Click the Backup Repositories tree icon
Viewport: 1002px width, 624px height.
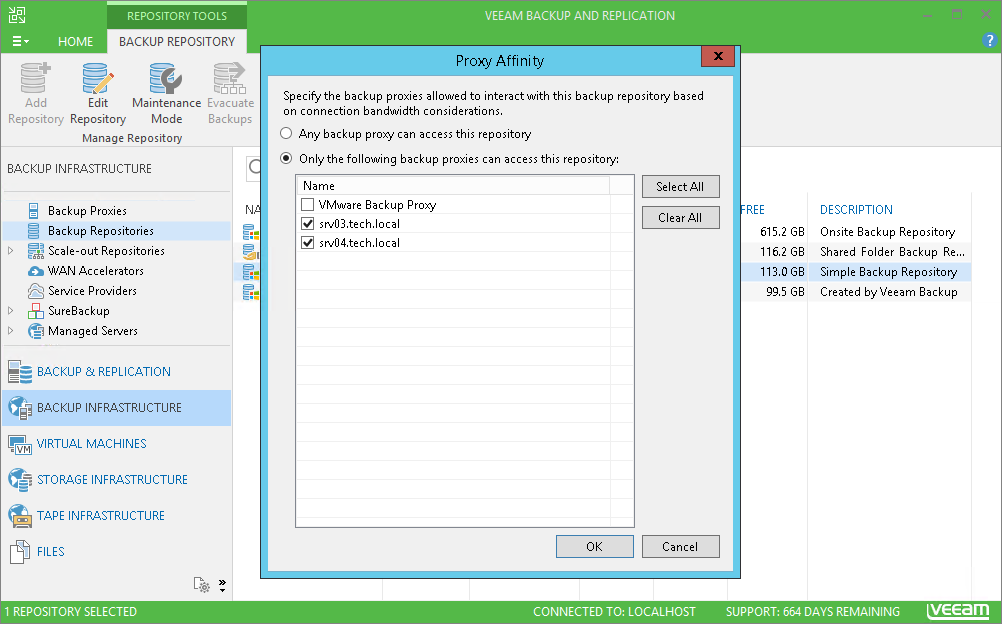point(33,230)
